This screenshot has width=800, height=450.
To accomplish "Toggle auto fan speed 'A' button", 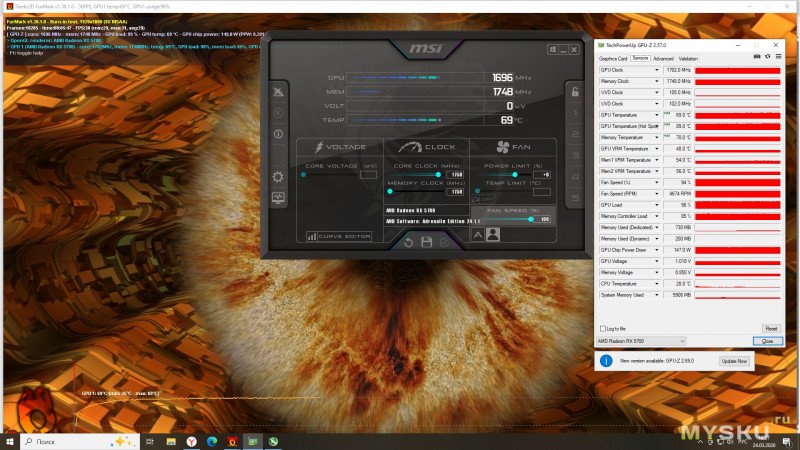I will 477,235.
